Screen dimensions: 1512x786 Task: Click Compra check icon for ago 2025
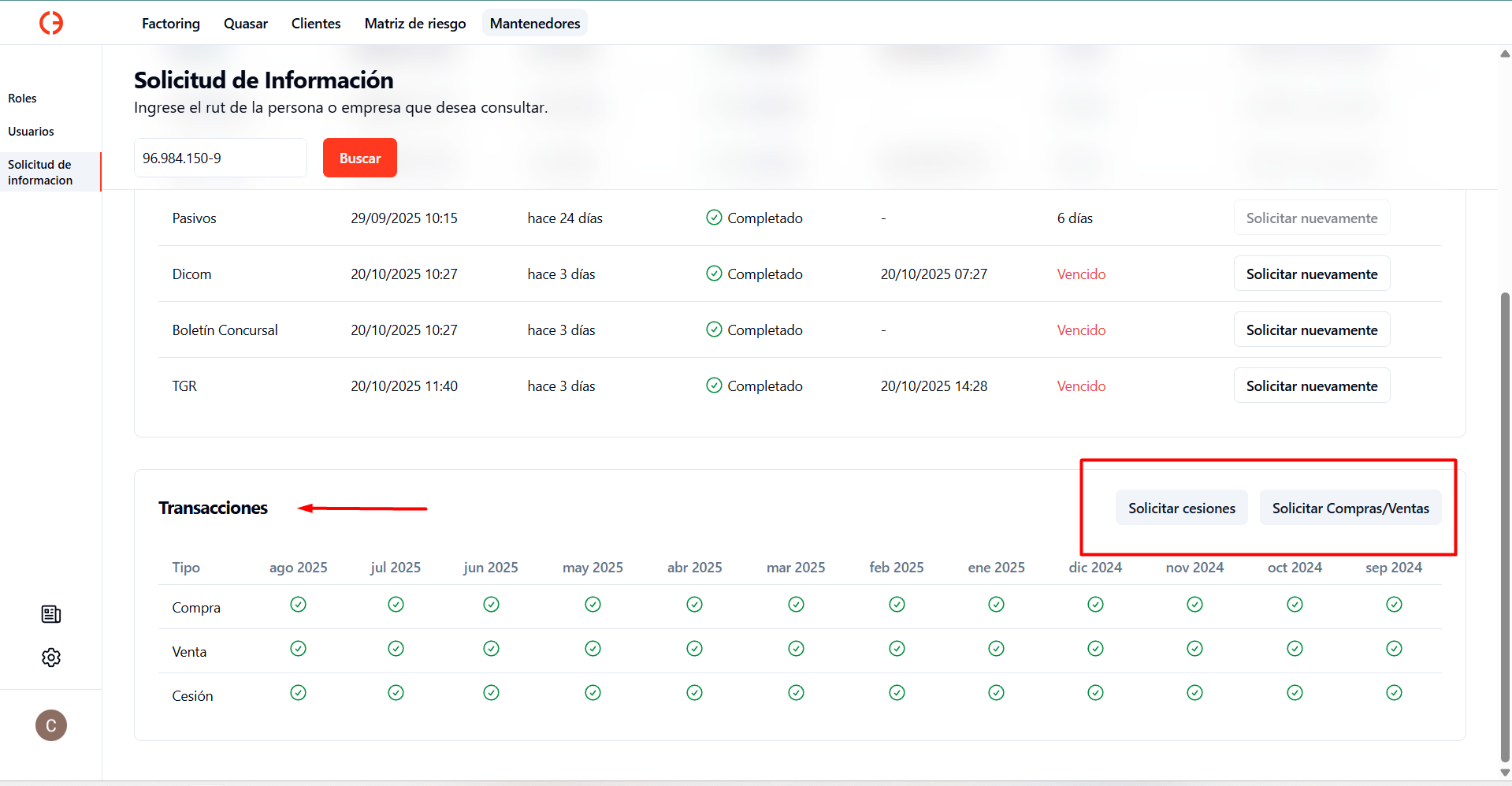click(298, 605)
